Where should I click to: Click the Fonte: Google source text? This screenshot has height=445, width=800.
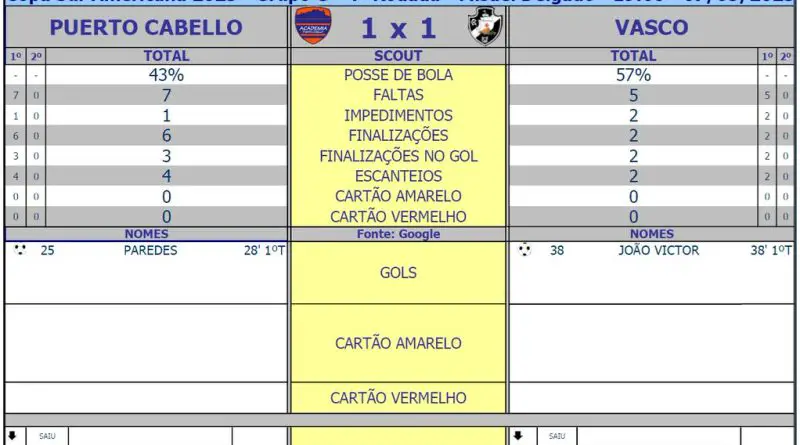[x=398, y=234]
